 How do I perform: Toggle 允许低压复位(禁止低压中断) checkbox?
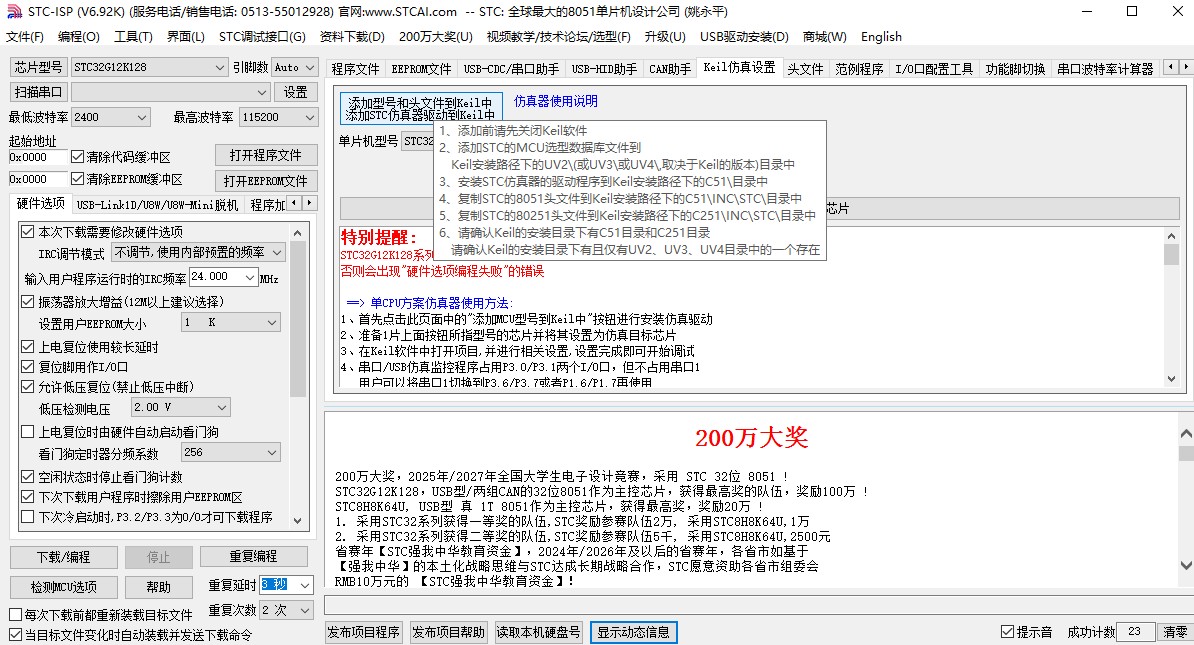(x=28, y=387)
